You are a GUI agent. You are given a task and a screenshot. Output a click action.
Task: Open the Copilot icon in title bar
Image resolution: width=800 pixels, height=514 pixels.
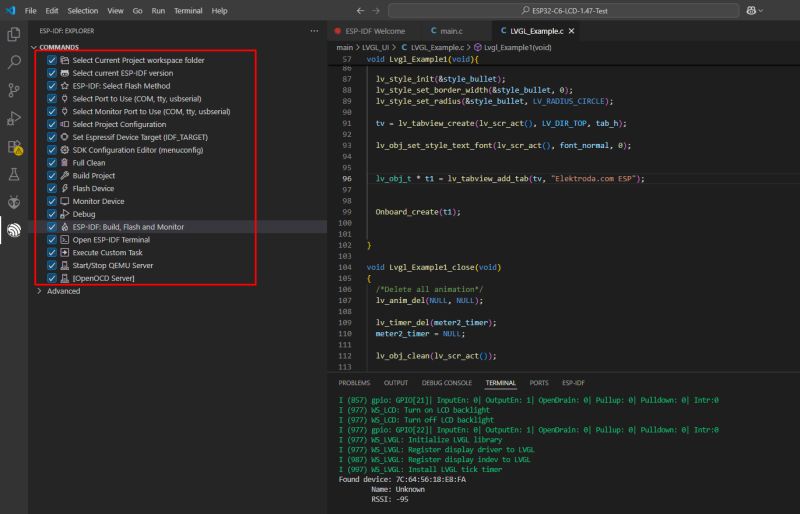coord(751,11)
